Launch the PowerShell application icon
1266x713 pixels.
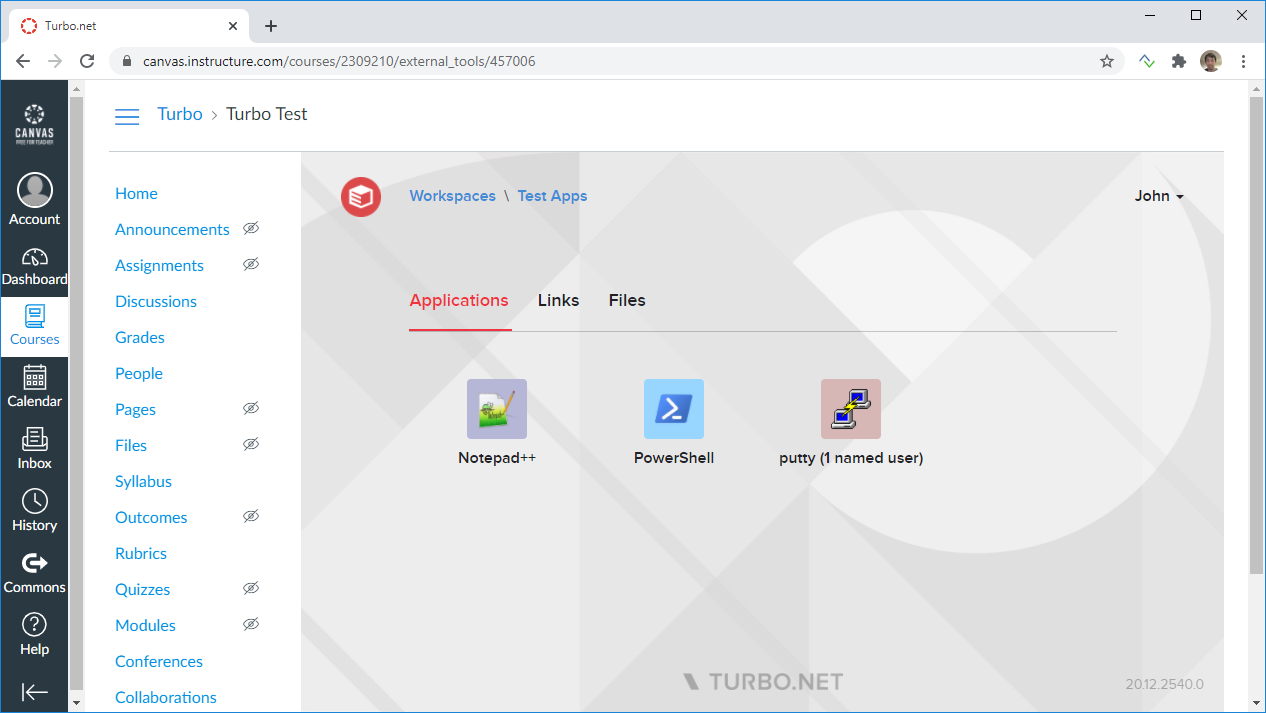tap(674, 409)
